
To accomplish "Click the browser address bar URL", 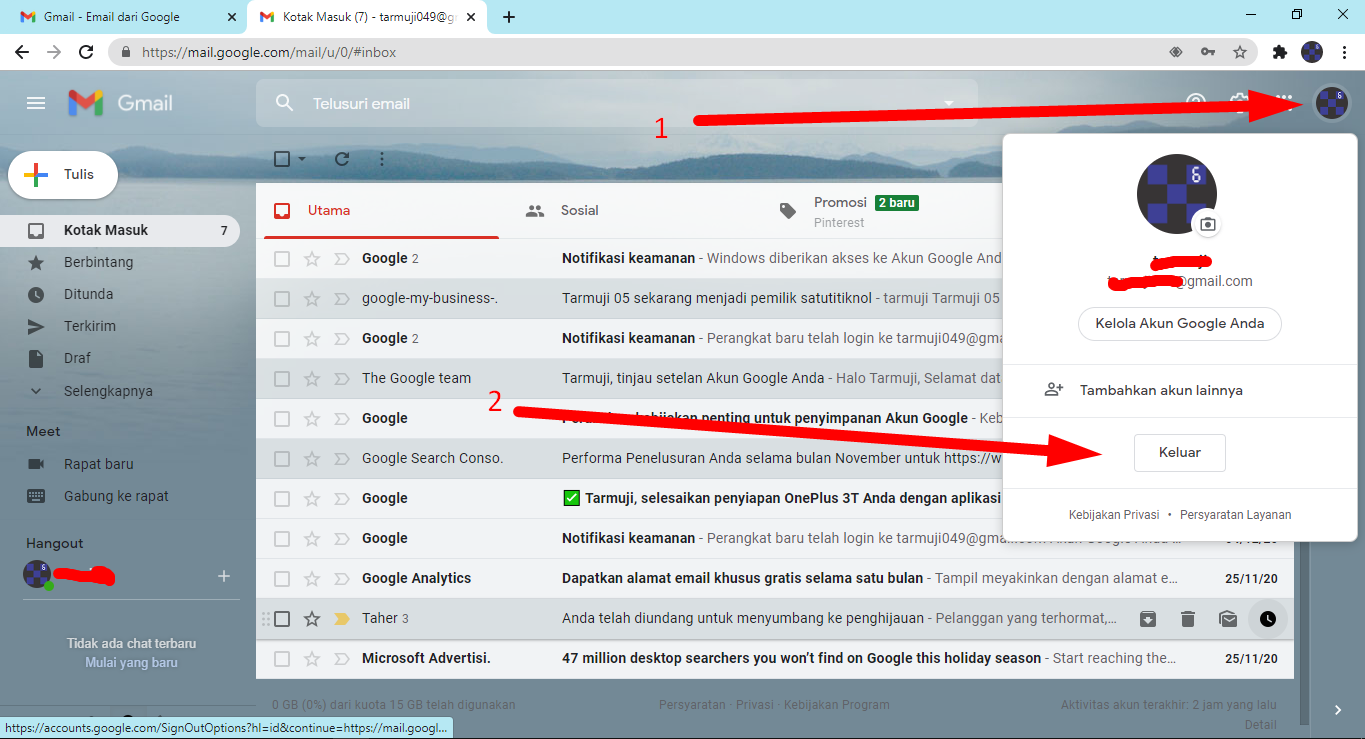I will (x=269, y=52).
